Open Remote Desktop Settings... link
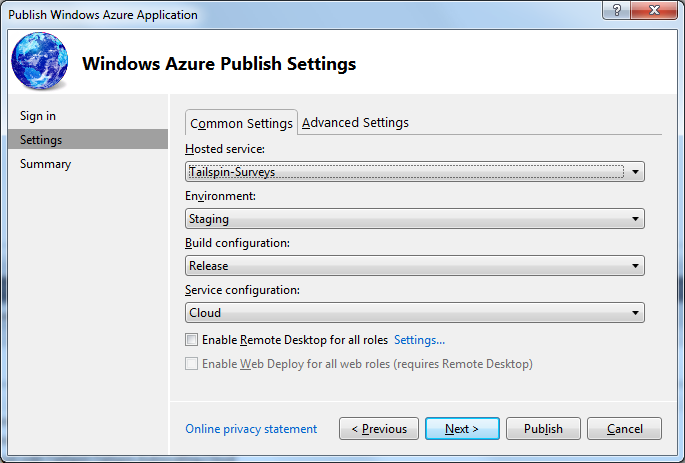685x463 pixels. point(419,340)
